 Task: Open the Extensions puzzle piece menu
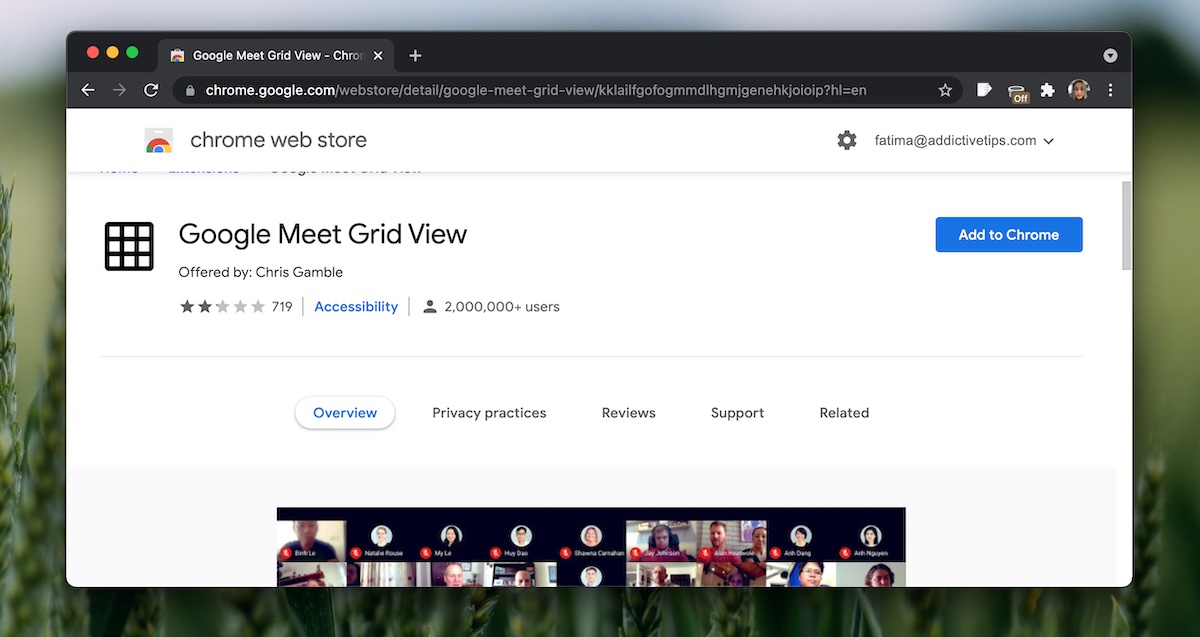(x=1047, y=90)
